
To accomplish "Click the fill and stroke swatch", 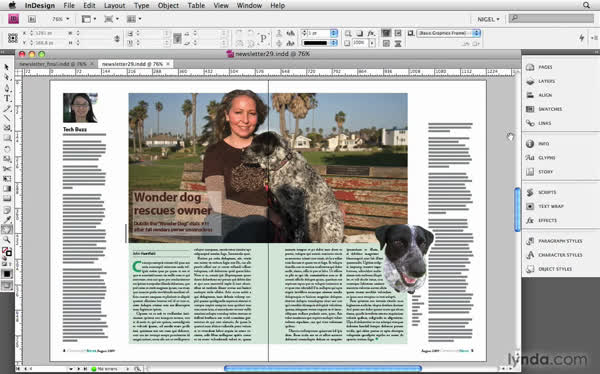I will [x=7, y=252].
